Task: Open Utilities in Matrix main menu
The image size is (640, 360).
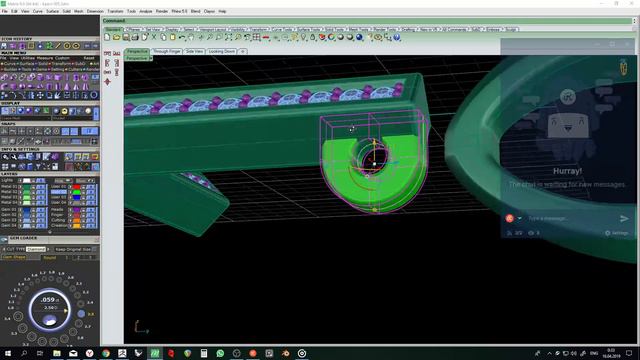Action: coord(27,58)
